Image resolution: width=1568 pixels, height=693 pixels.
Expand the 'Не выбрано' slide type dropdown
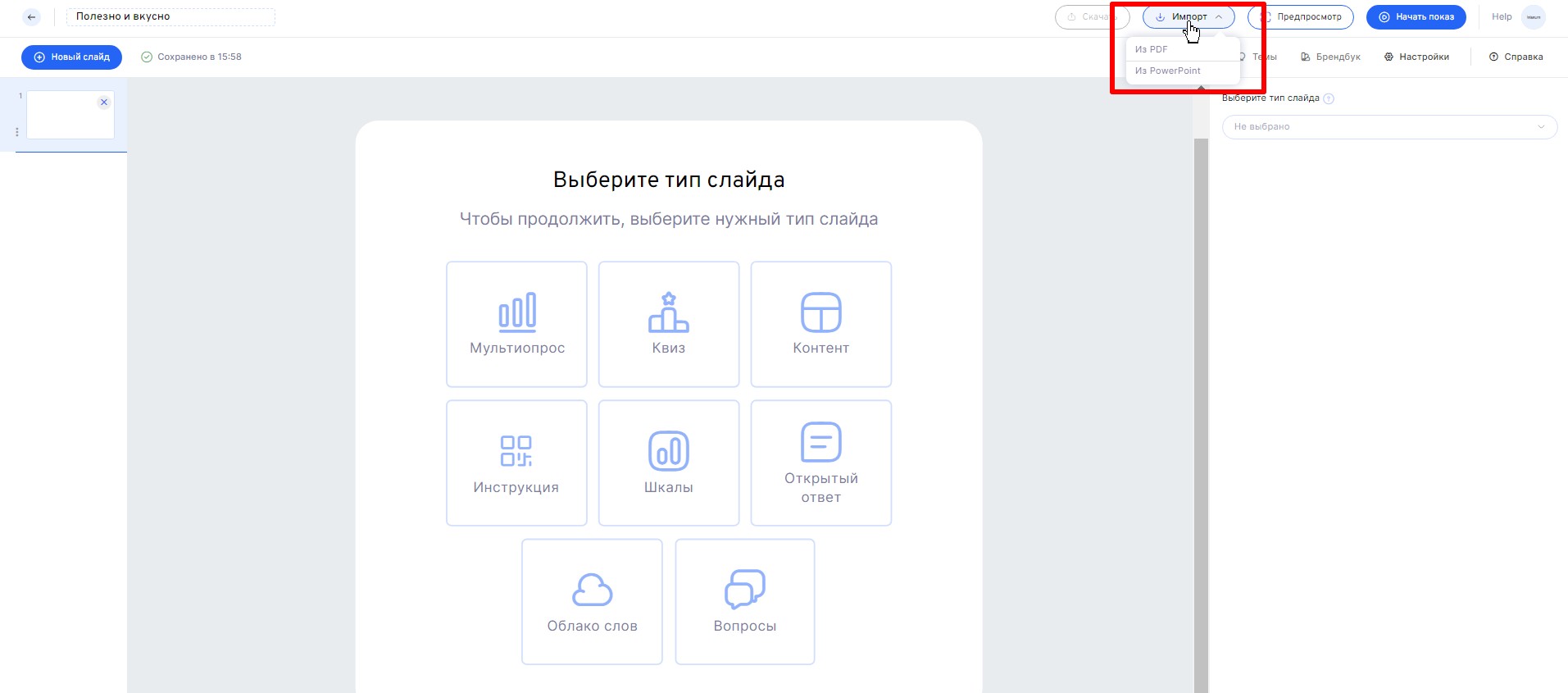pyautogui.click(x=1389, y=126)
